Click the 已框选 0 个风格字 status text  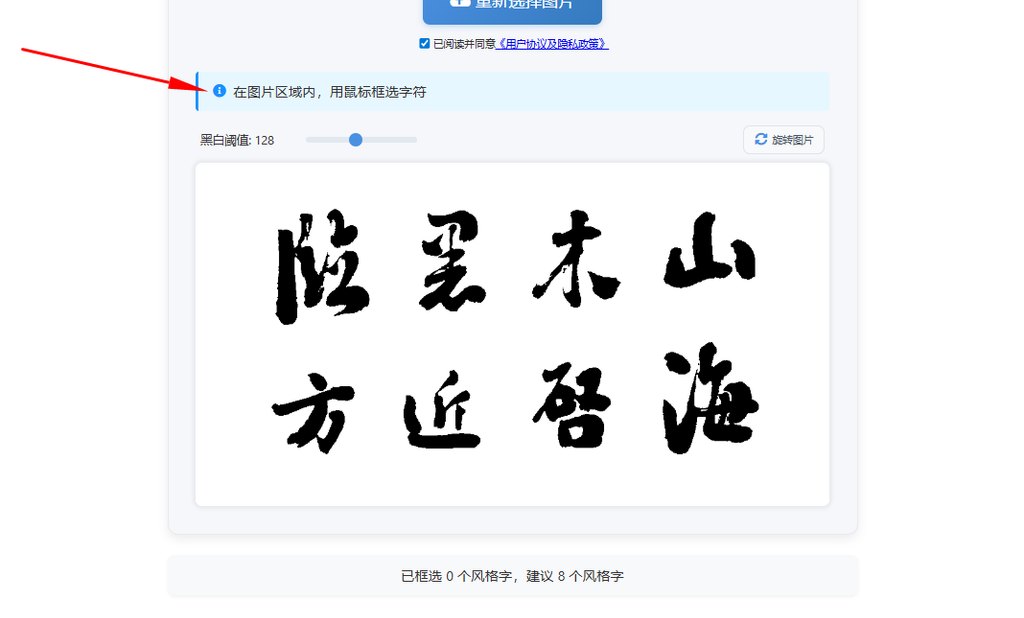coord(512,575)
